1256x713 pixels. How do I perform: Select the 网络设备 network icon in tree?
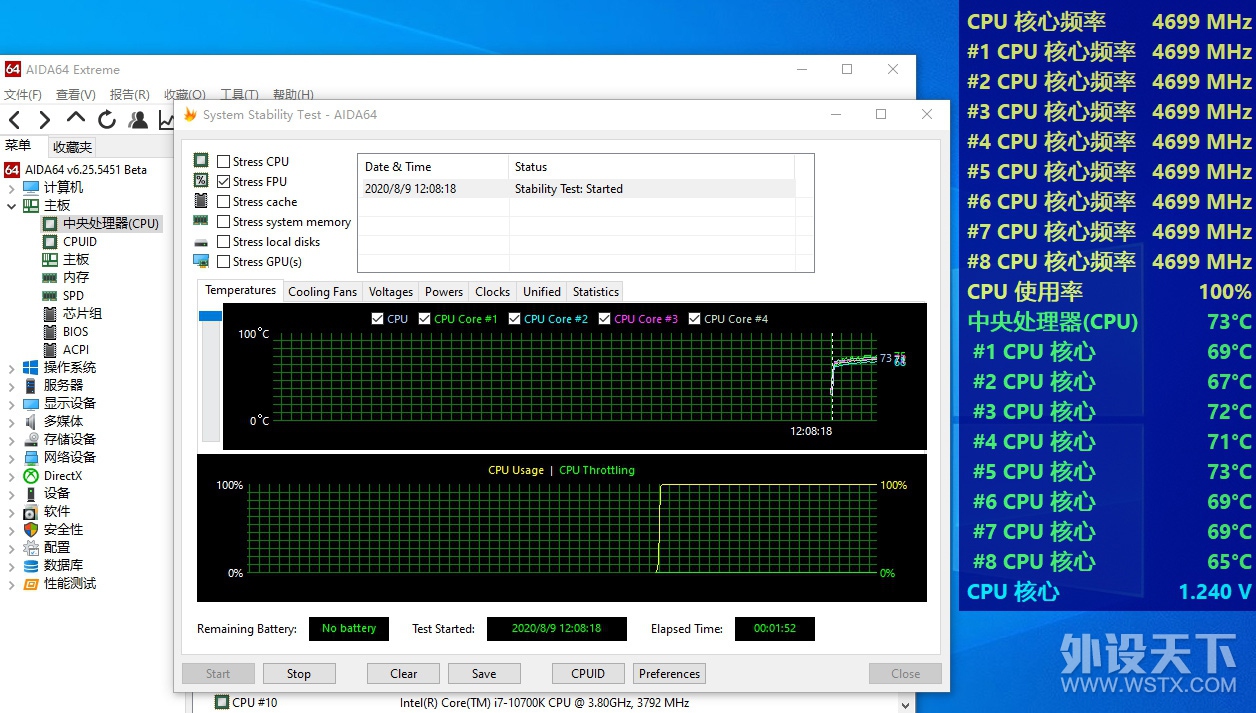point(31,457)
